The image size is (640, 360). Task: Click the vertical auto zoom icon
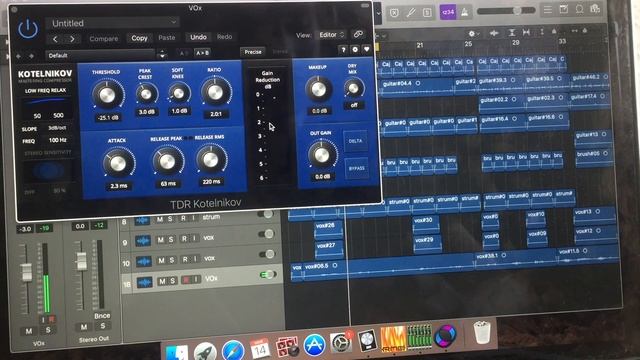coord(512,33)
